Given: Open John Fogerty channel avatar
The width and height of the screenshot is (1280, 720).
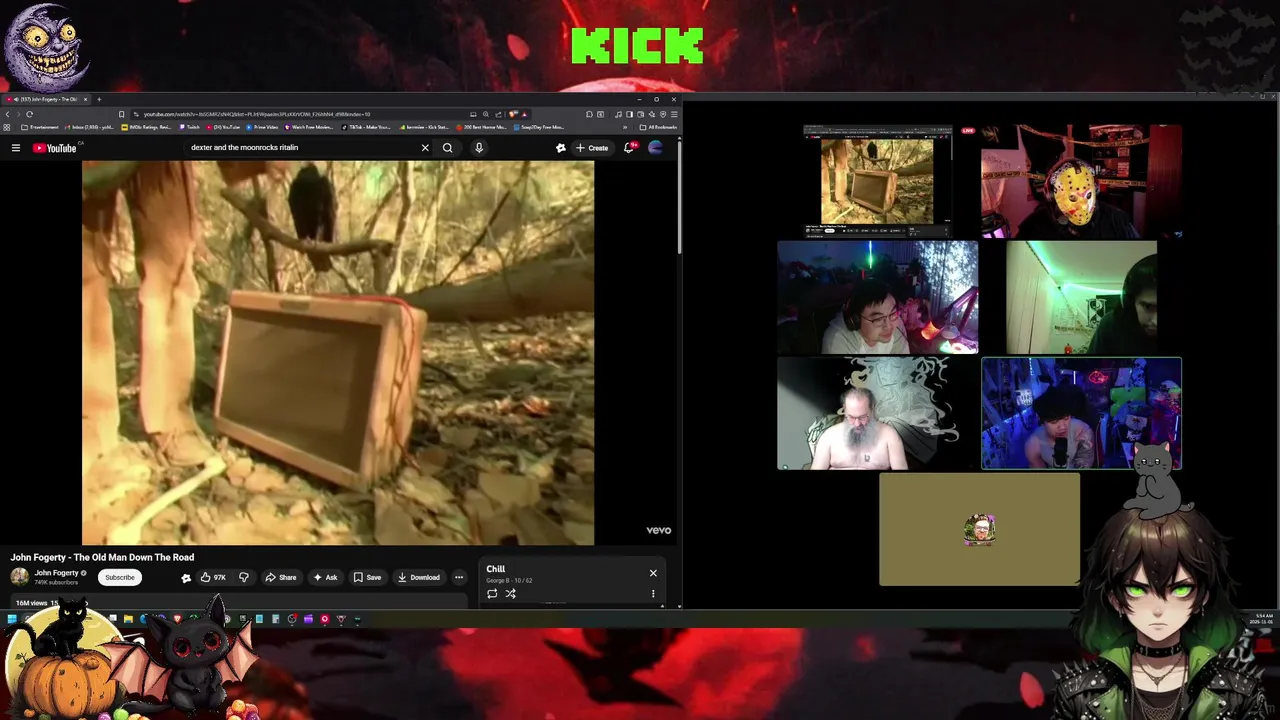Looking at the screenshot, I should pyautogui.click(x=19, y=577).
